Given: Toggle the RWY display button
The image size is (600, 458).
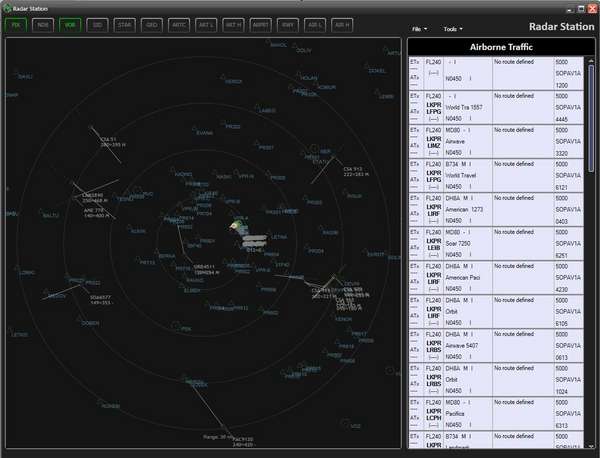Looking at the screenshot, I should [x=287, y=25].
